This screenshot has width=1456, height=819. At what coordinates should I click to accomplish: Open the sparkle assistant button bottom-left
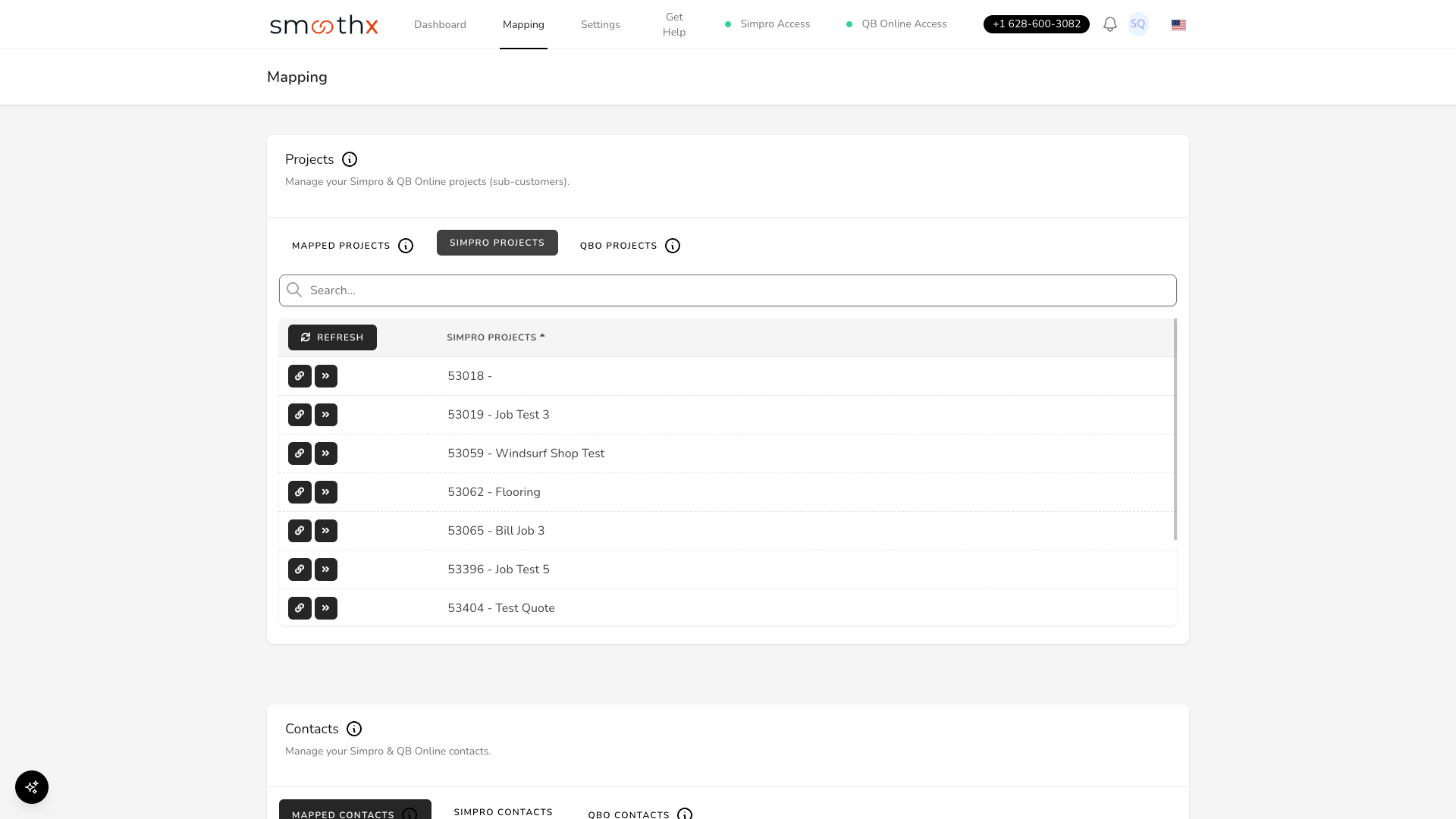[x=32, y=787]
